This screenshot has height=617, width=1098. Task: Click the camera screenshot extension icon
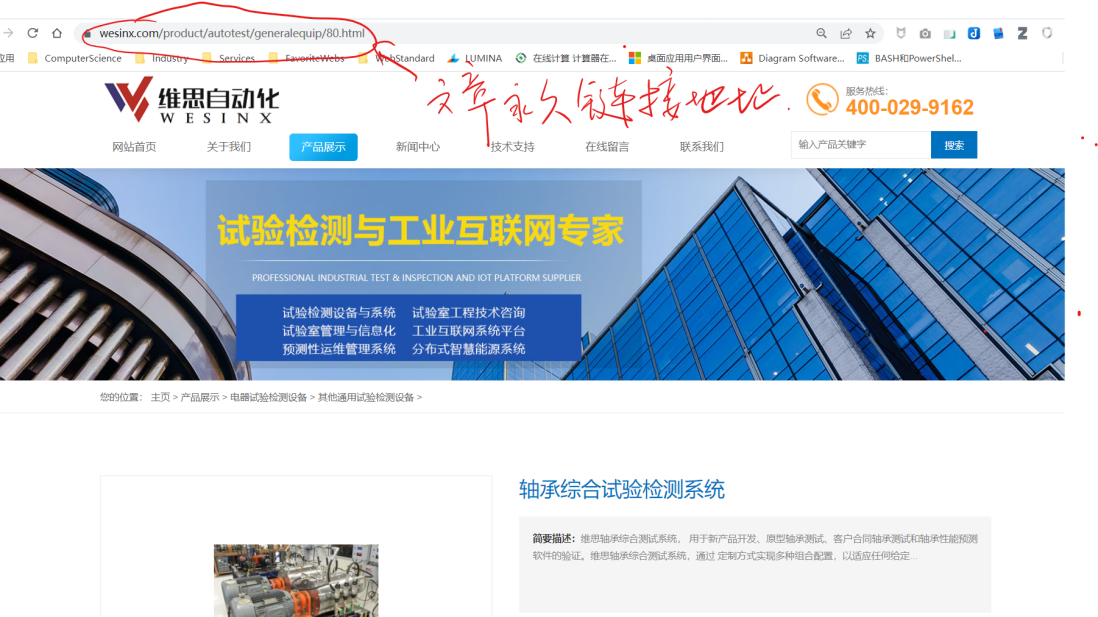[x=925, y=33]
